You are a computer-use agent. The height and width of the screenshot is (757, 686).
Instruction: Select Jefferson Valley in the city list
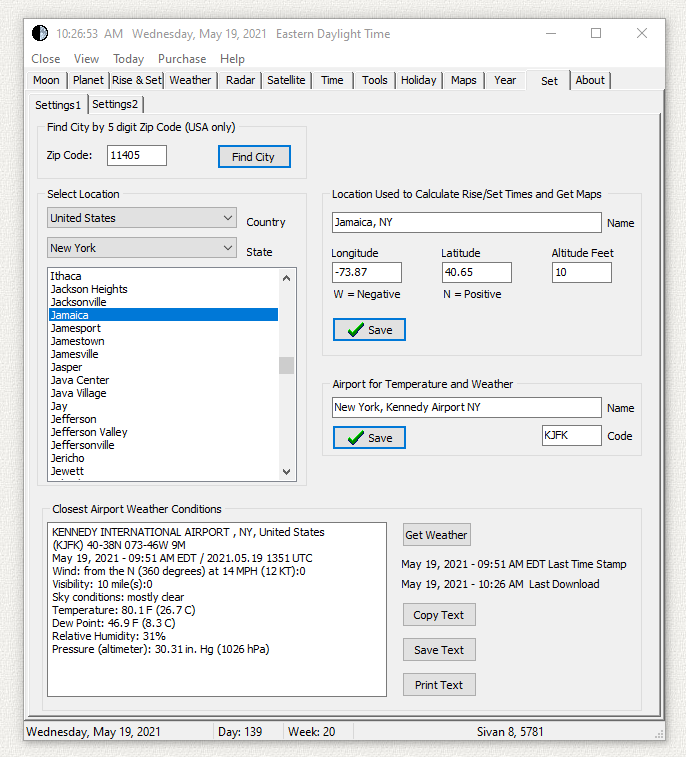pos(164,432)
